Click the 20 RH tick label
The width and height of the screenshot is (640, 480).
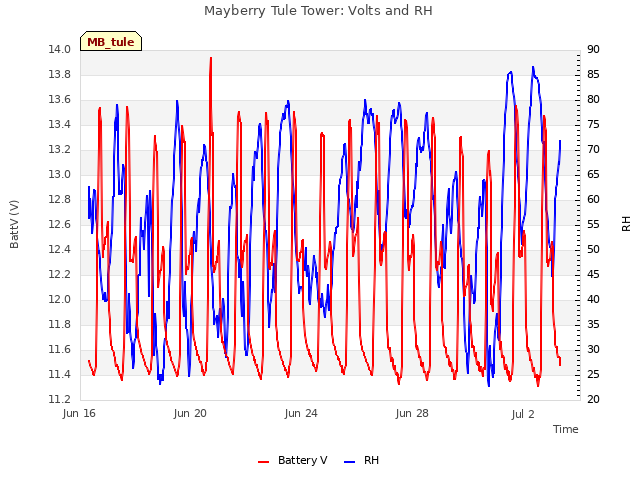pos(593,400)
